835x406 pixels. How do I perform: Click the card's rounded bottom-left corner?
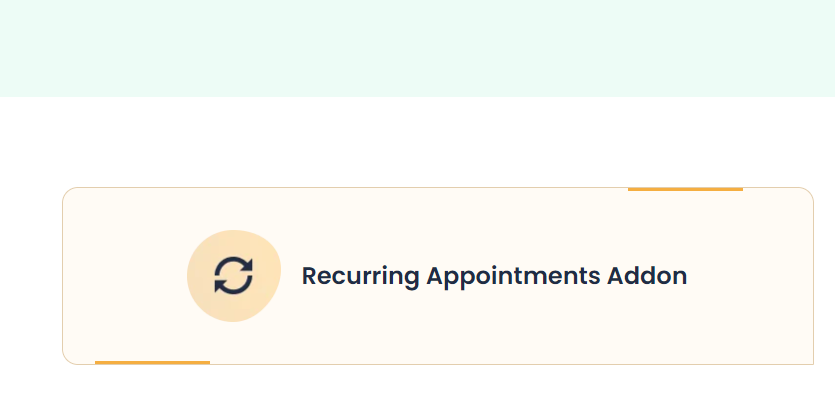pos(67,360)
